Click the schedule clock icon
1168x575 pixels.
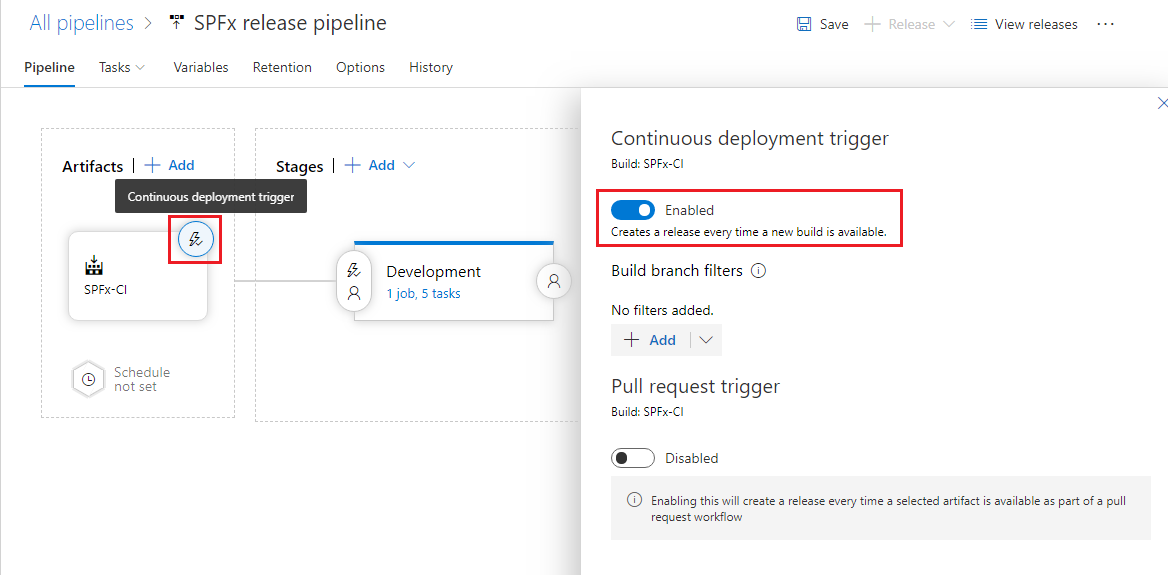(89, 380)
